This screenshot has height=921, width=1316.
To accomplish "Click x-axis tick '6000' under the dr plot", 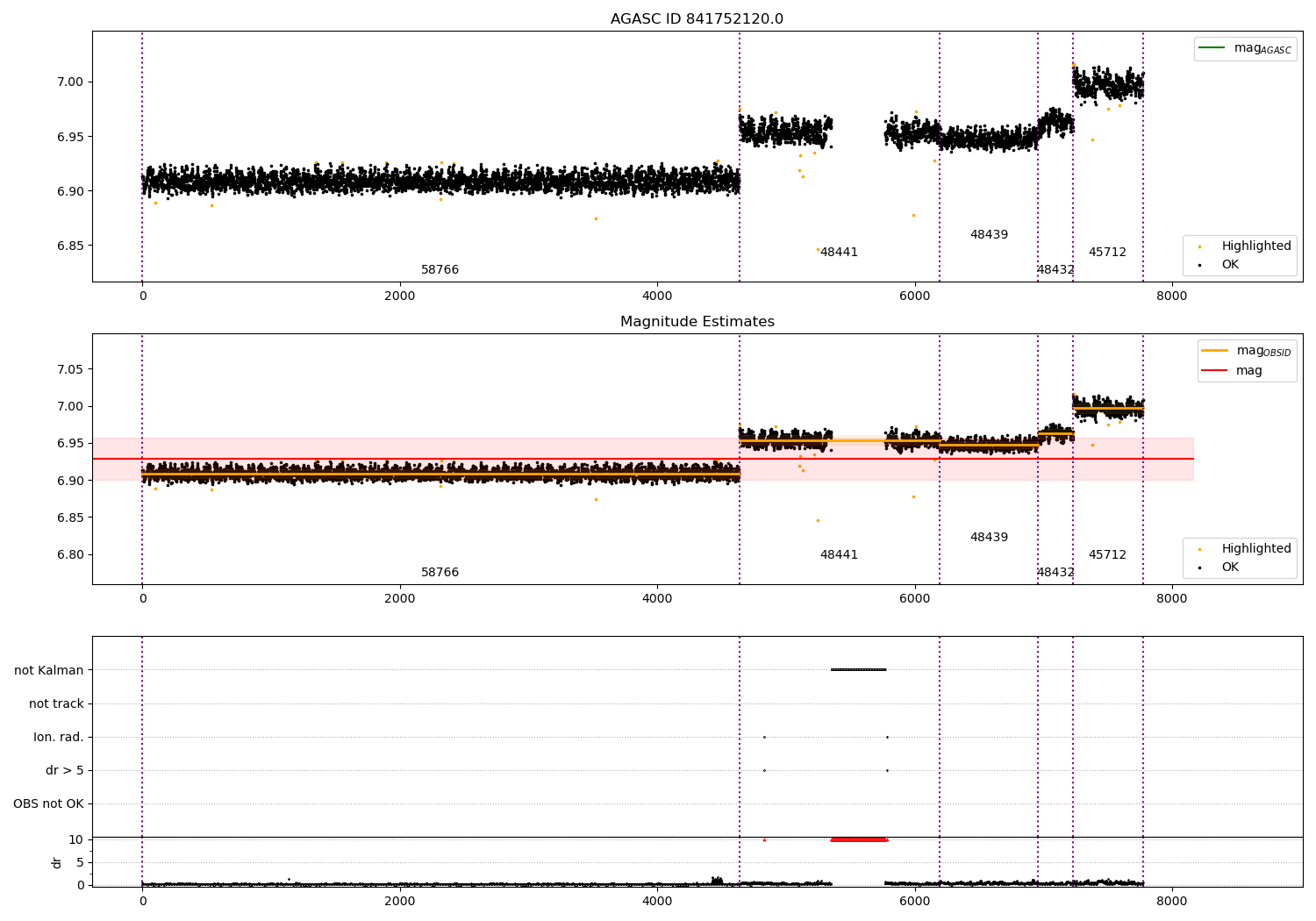I will 915,902.
